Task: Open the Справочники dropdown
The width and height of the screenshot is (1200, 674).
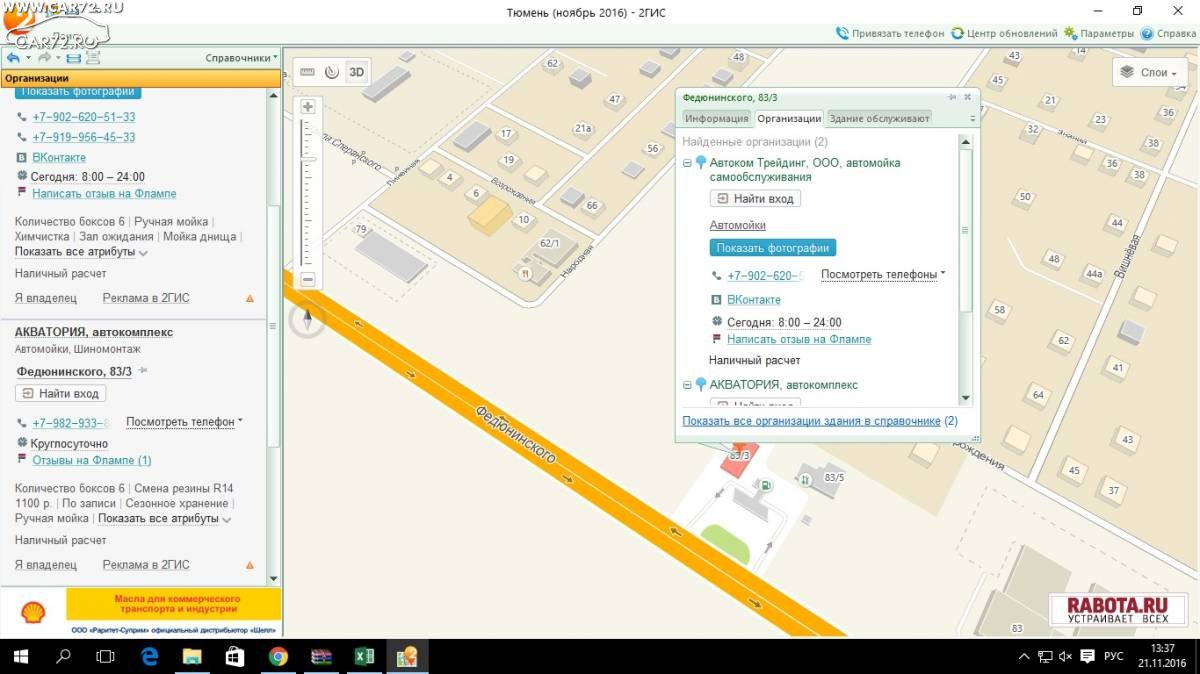Action: tap(242, 58)
